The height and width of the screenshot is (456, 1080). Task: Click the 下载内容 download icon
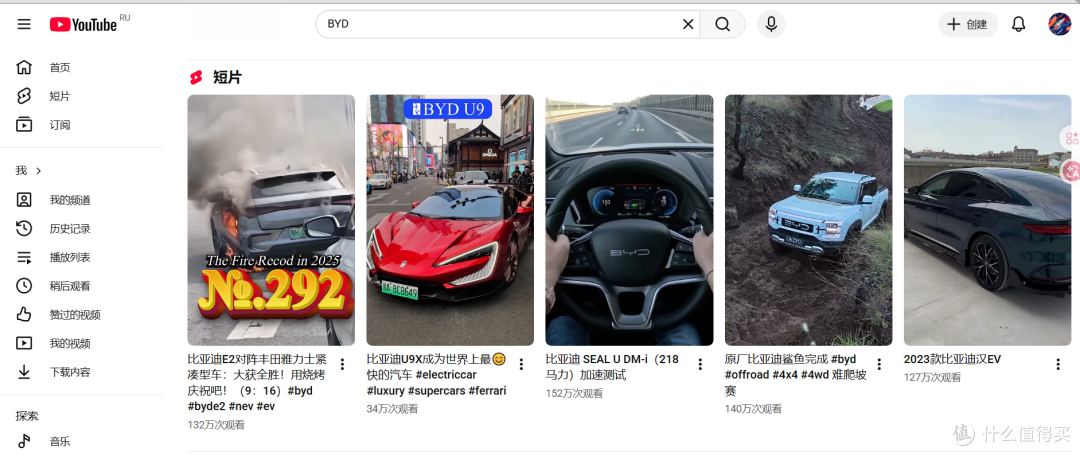pyautogui.click(x=24, y=372)
